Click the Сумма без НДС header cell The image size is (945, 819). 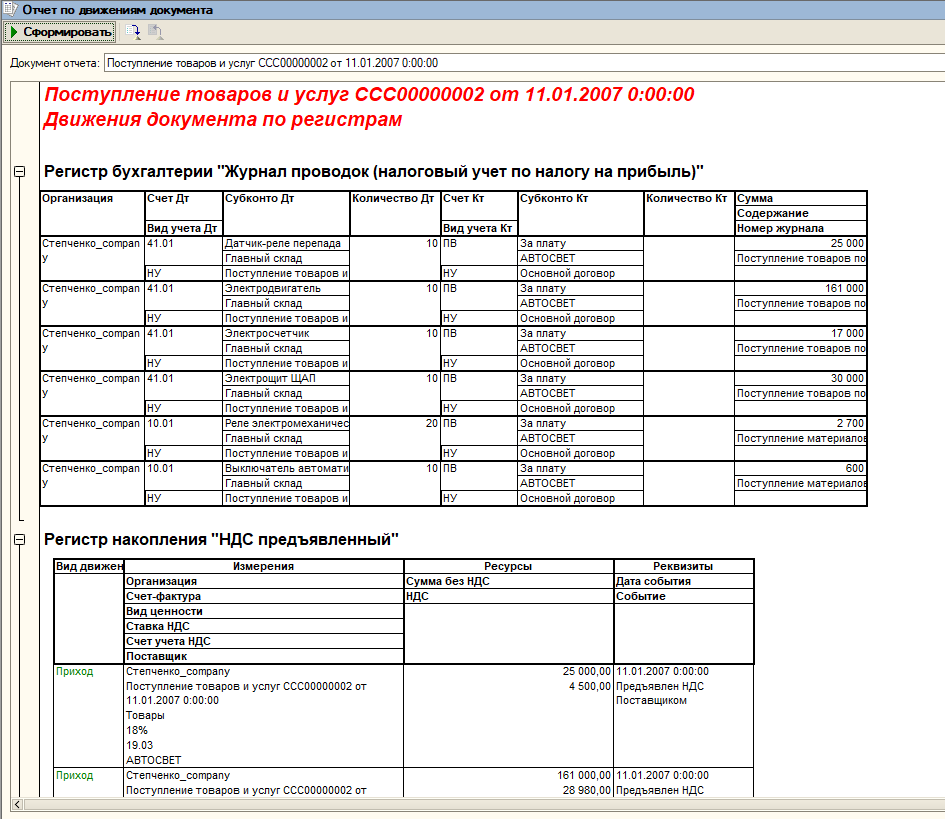pos(508,582)
